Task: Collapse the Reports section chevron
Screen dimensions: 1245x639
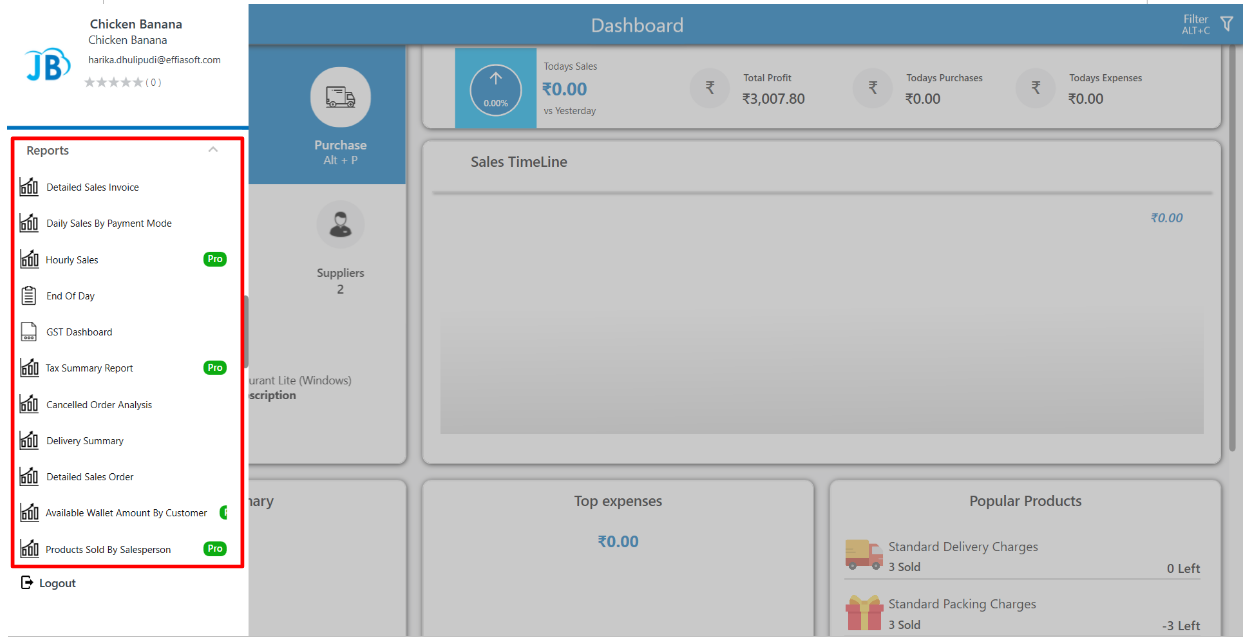Action: click(x=212, y=150)
